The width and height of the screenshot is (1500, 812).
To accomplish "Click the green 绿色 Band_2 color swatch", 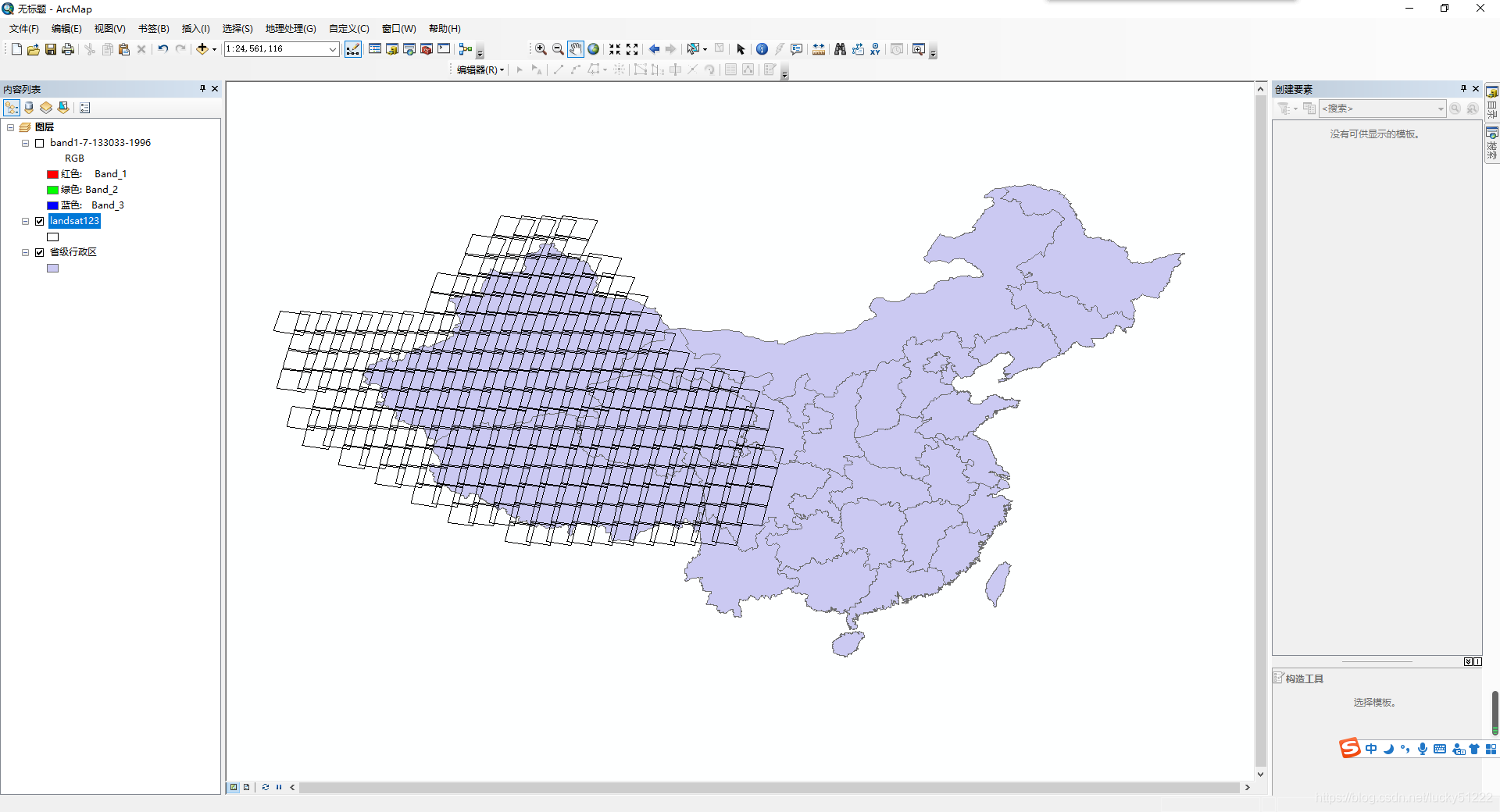I will [x=52, y=190].
